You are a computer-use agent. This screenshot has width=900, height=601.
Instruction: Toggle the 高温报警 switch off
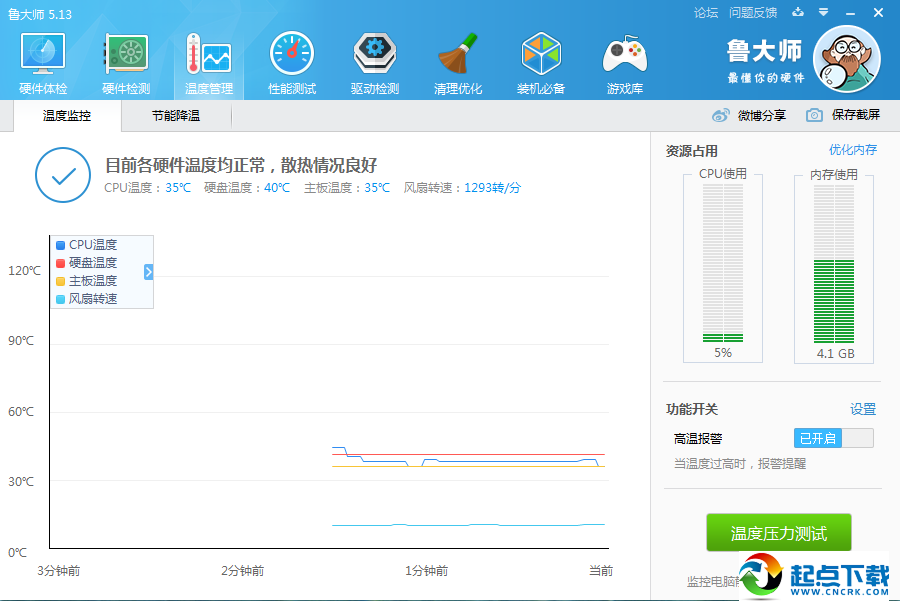coord(833,438)
